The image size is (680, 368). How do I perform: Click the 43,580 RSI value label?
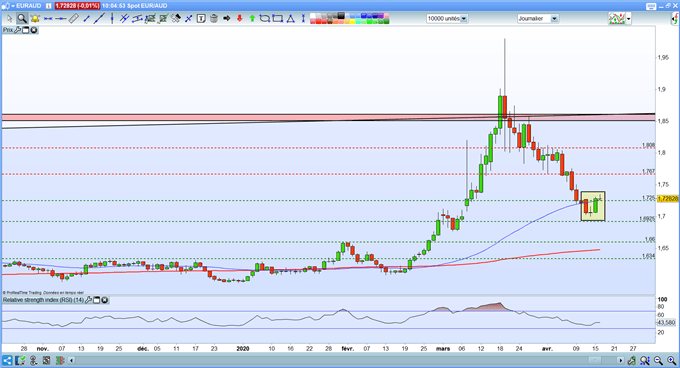coord(666,322)
